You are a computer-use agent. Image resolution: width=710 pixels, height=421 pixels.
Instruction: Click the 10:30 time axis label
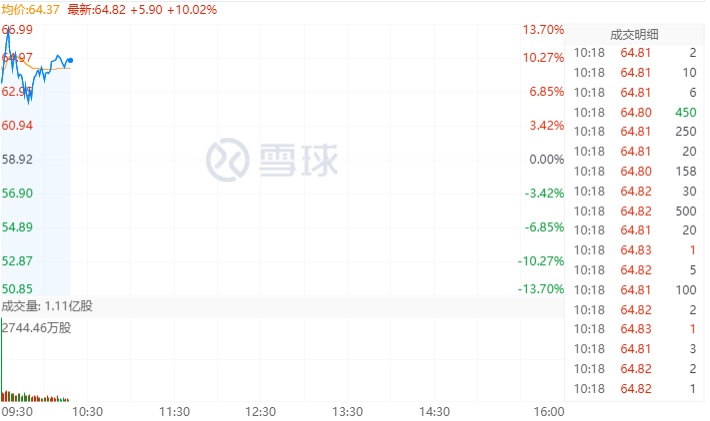click(87, 411)
